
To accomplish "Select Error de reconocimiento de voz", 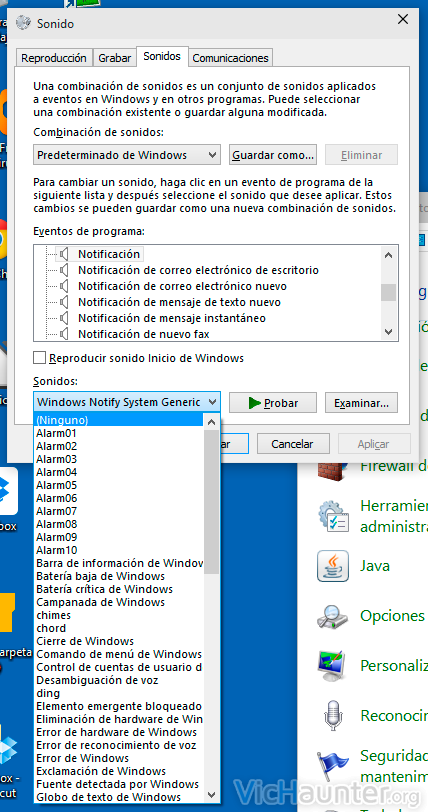I will [x=119, y=745].
